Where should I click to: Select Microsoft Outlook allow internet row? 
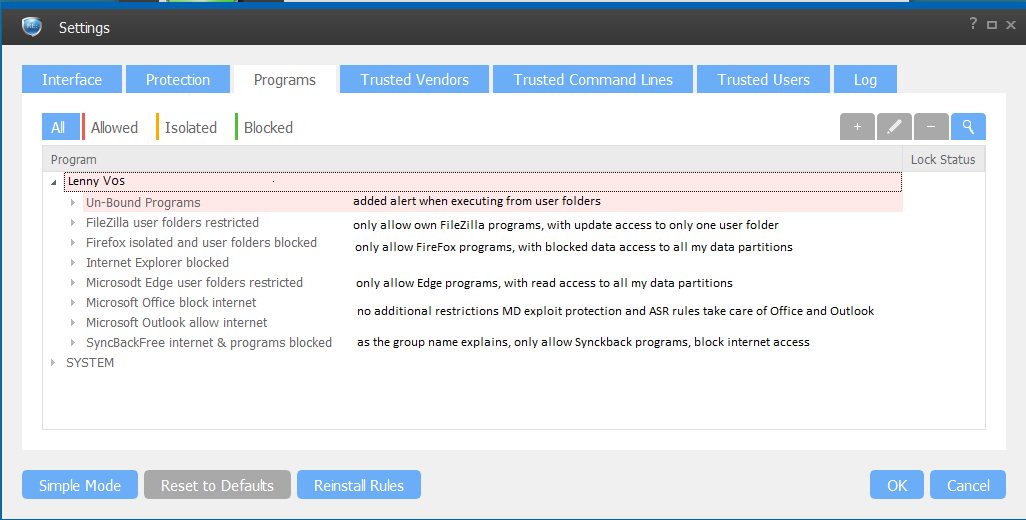(x=177, y=322)
